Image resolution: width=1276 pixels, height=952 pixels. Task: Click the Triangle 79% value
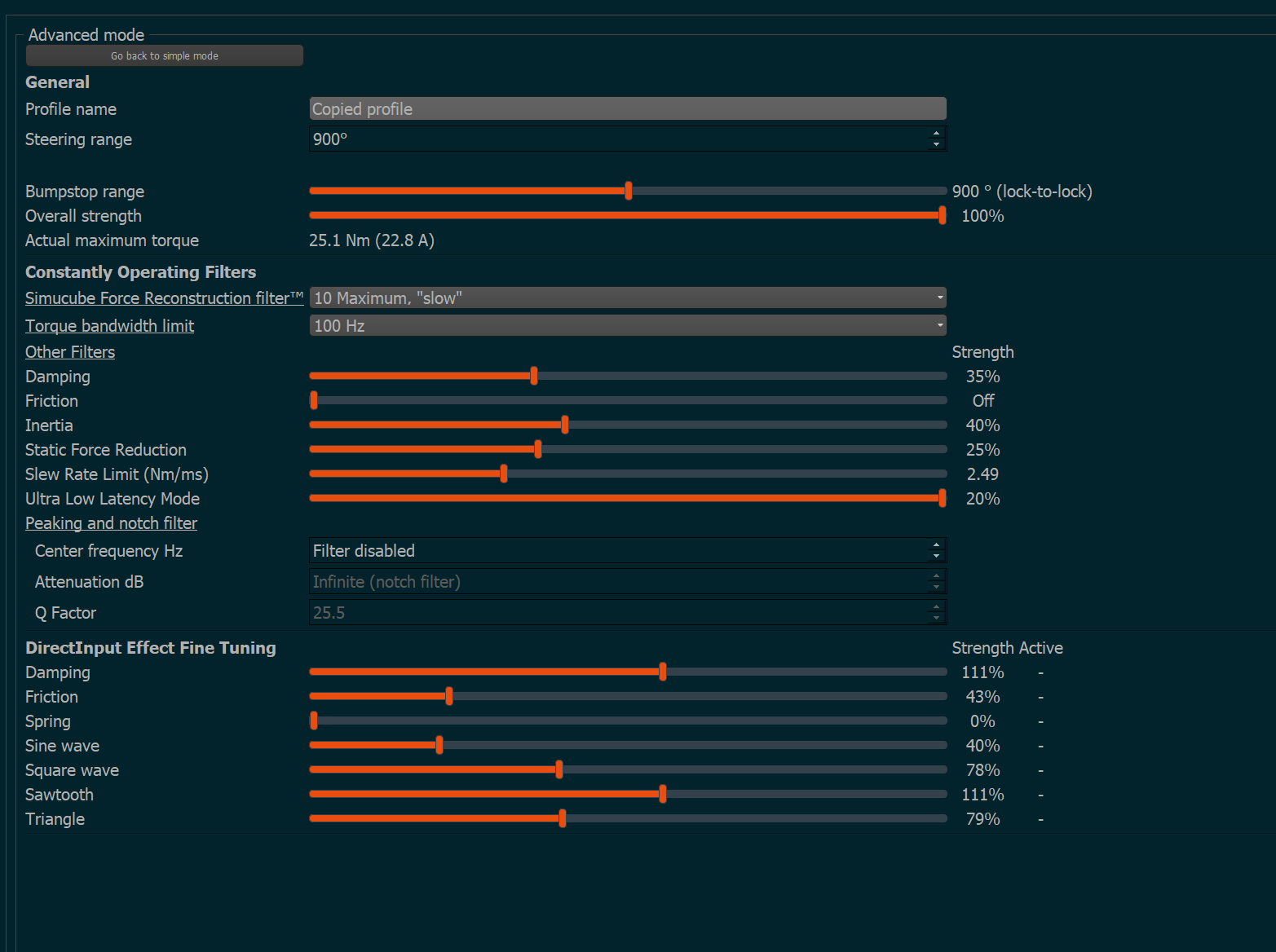982,819
